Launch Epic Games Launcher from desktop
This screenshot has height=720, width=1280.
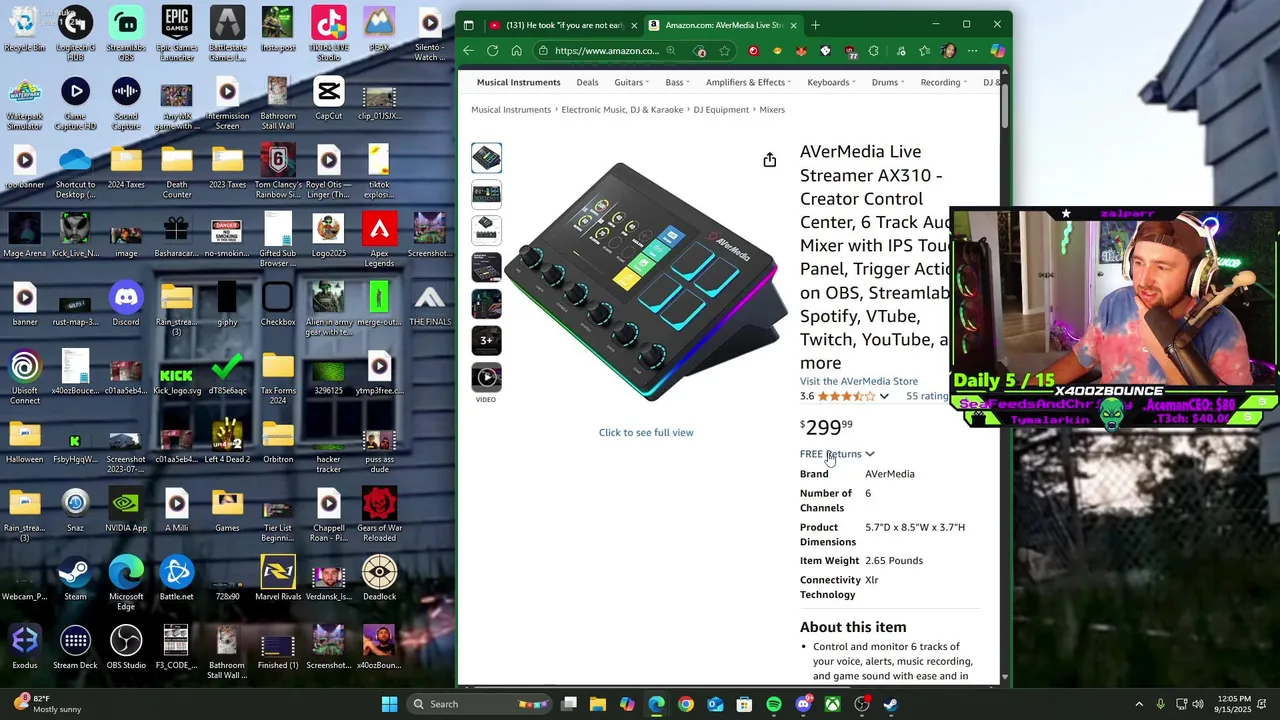pyautogui.click(x=177, y=33)
